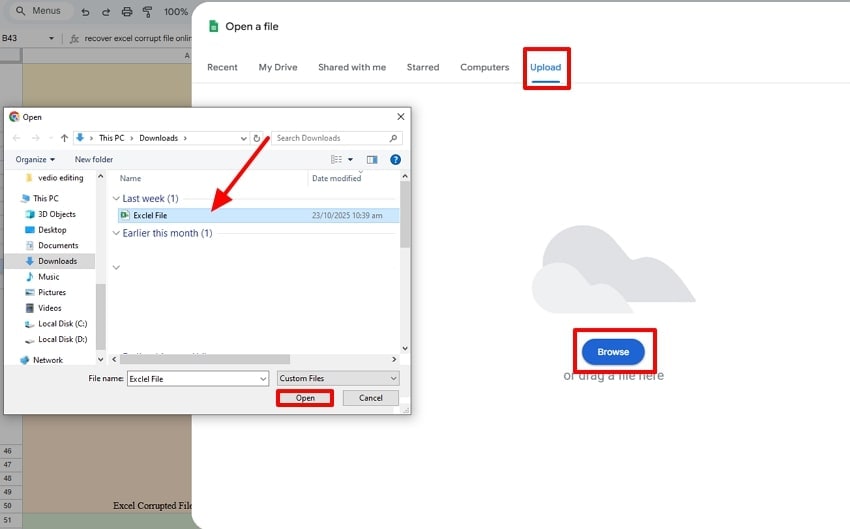Viewport: 850px width, 529px height.
Task: Click the Redo icon in Sheets toolbar
Action: click(106, 11)
